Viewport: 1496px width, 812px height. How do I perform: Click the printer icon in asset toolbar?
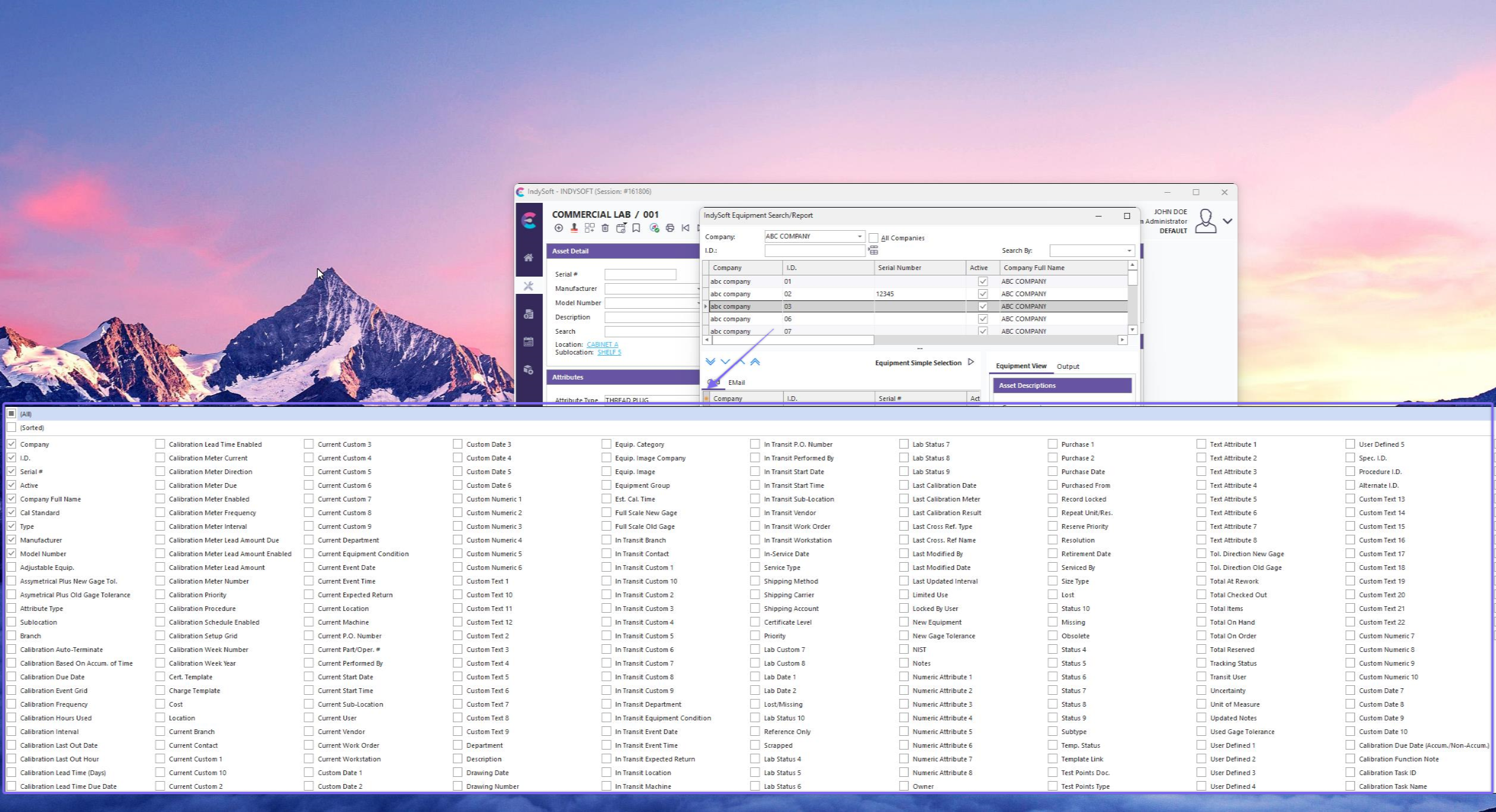tap(669, 228)
